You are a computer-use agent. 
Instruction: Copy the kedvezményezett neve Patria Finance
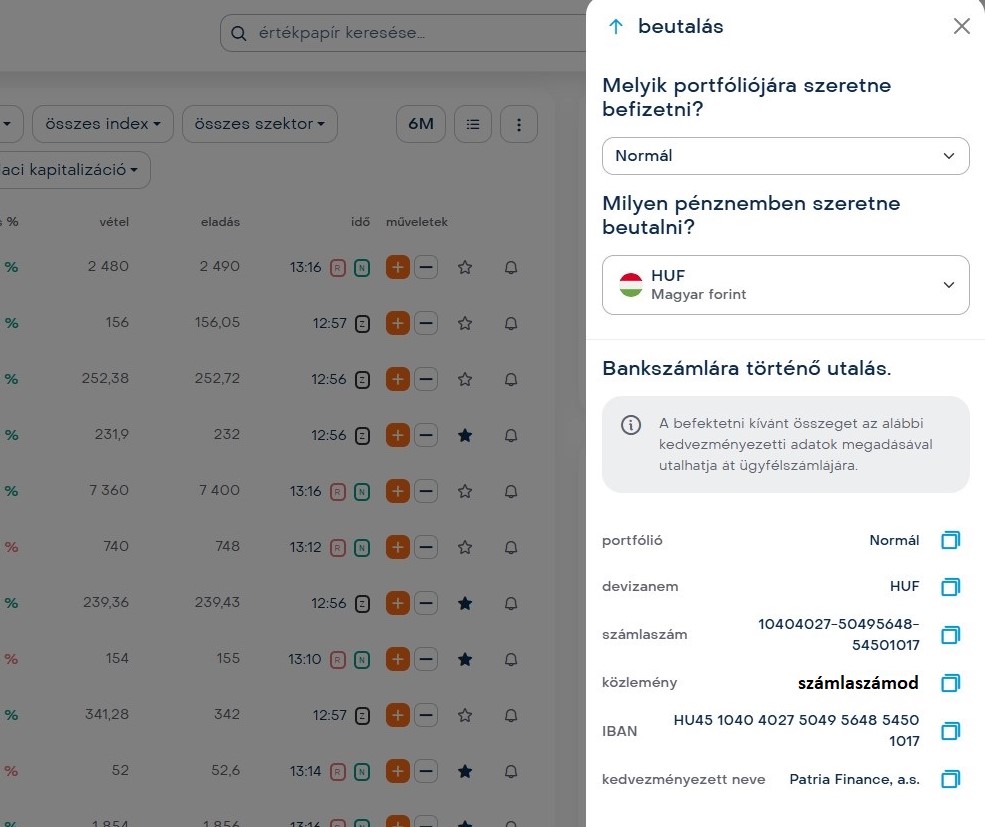950,779
